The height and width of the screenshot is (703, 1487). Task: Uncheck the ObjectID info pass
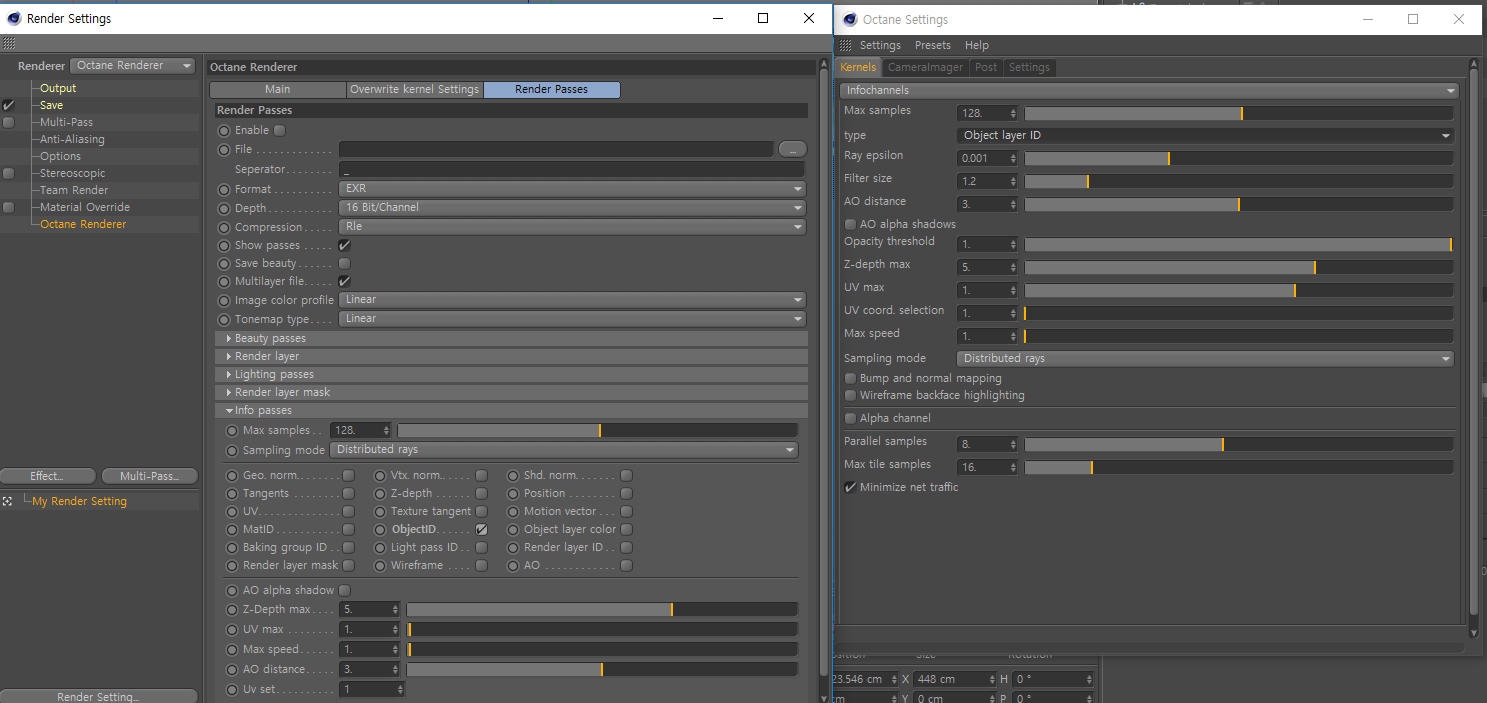point(481,529)
